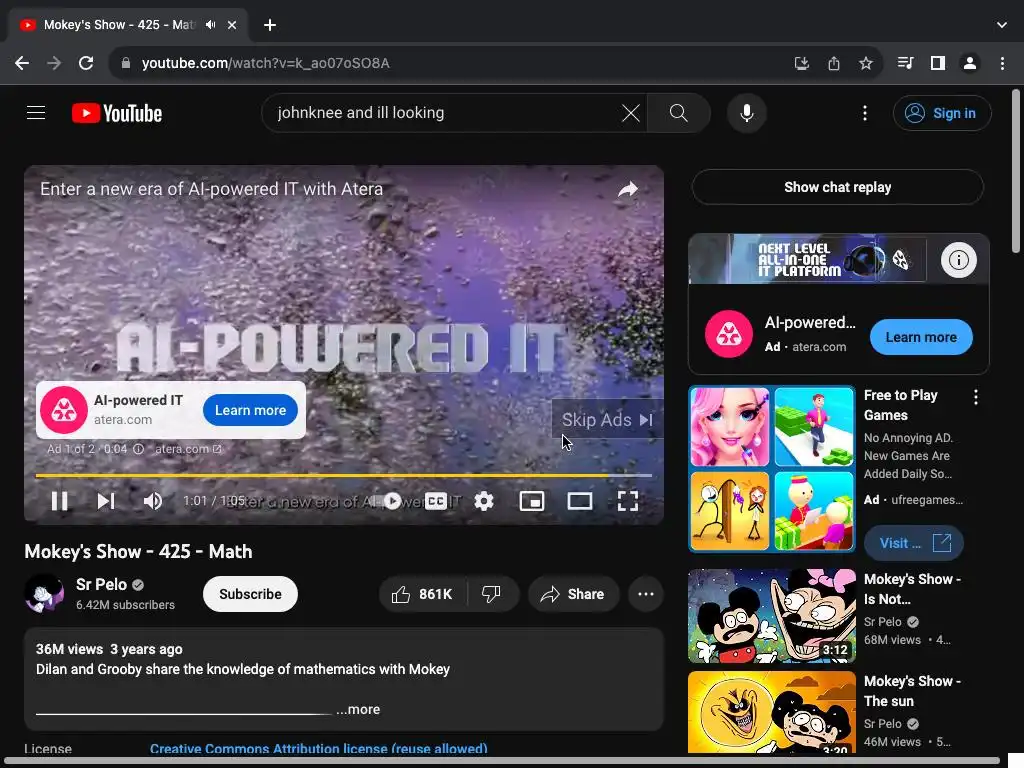Pause the video with the pause button
1024x768 pixels.
coord(59,501)
